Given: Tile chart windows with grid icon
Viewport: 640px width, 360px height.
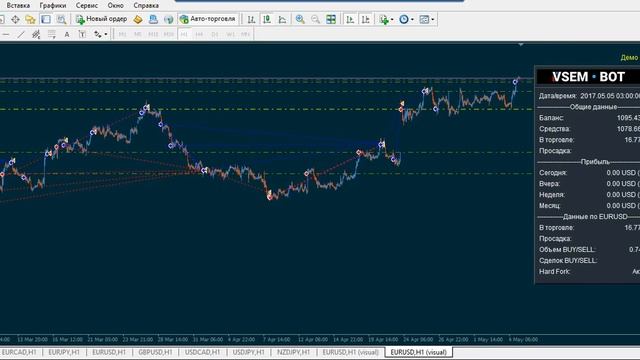Looking at the screenshot, I should click(331, 19).
